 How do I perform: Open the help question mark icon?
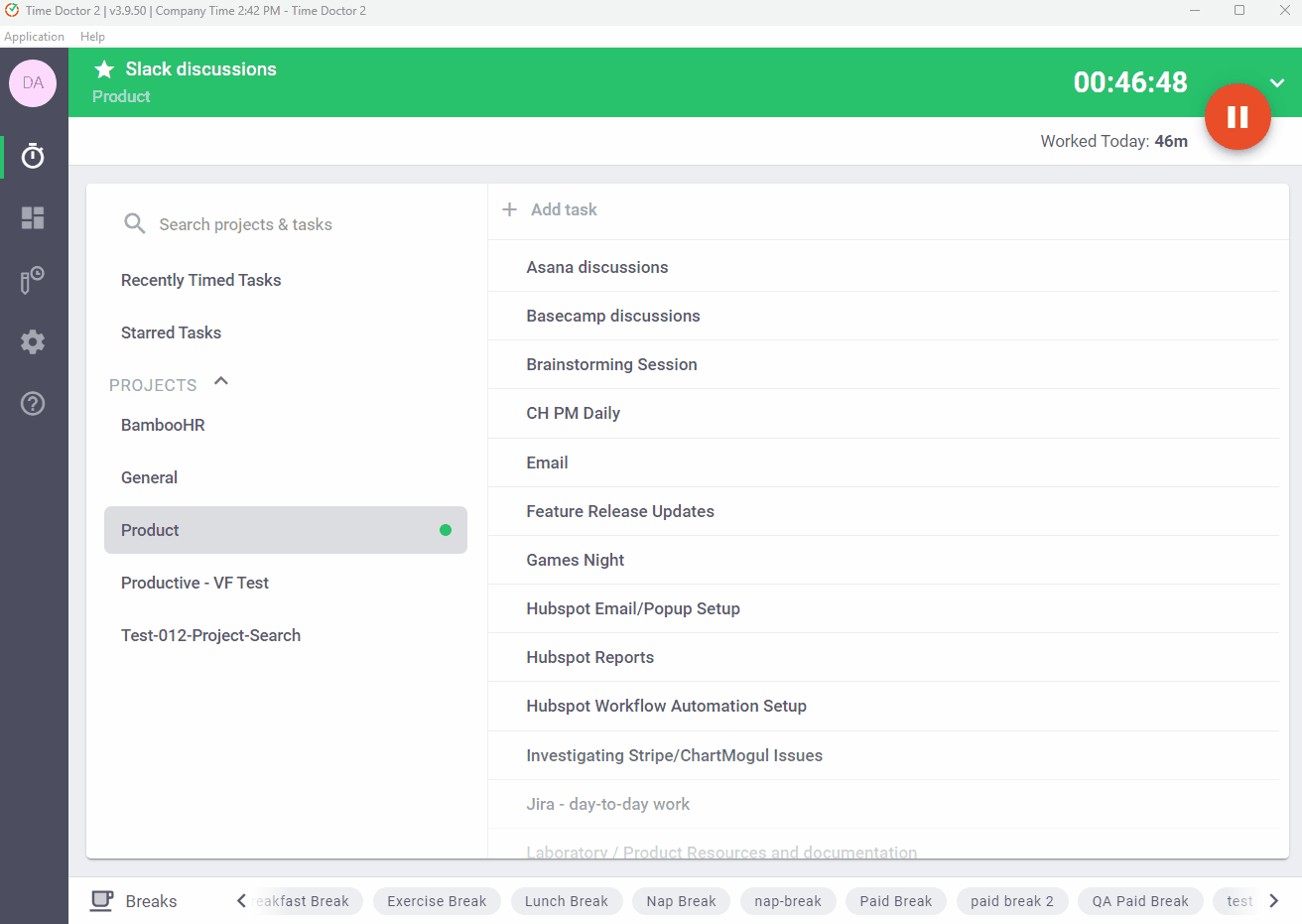click(x=33, y=404)
